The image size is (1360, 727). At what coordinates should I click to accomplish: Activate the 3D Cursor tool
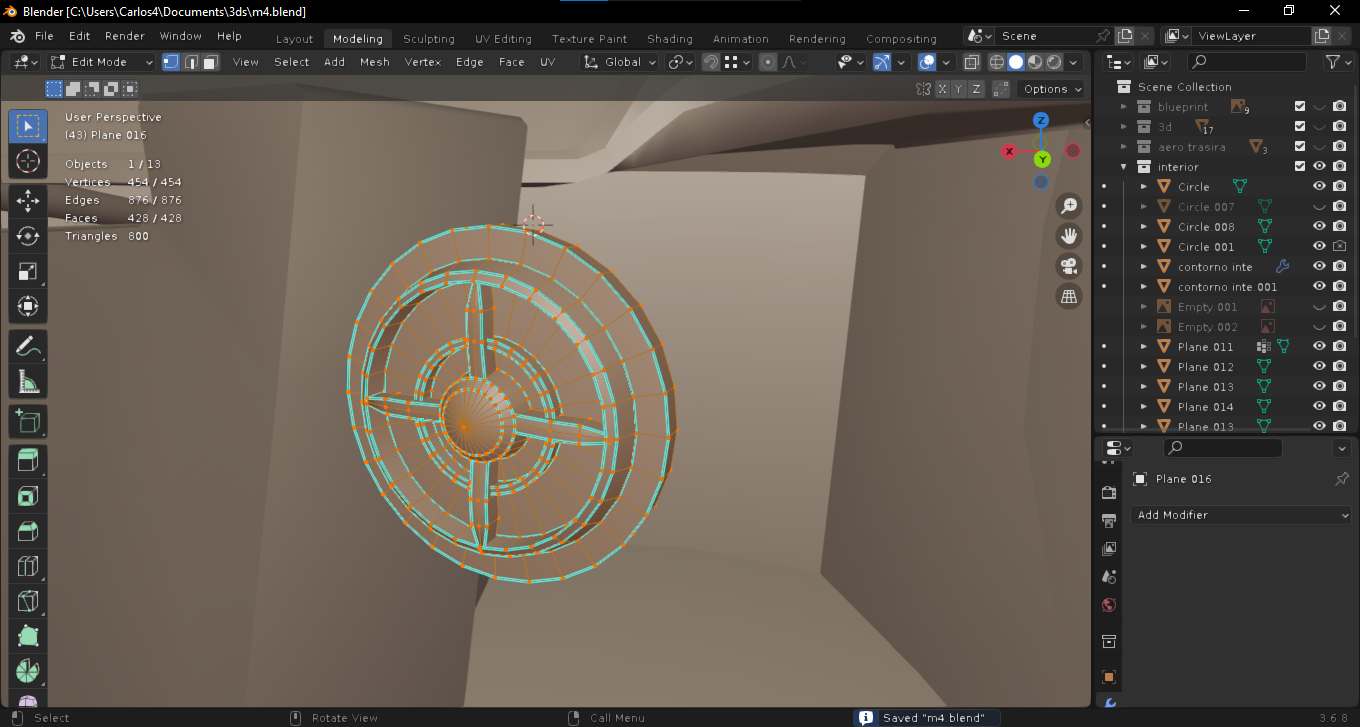[28, 162]
